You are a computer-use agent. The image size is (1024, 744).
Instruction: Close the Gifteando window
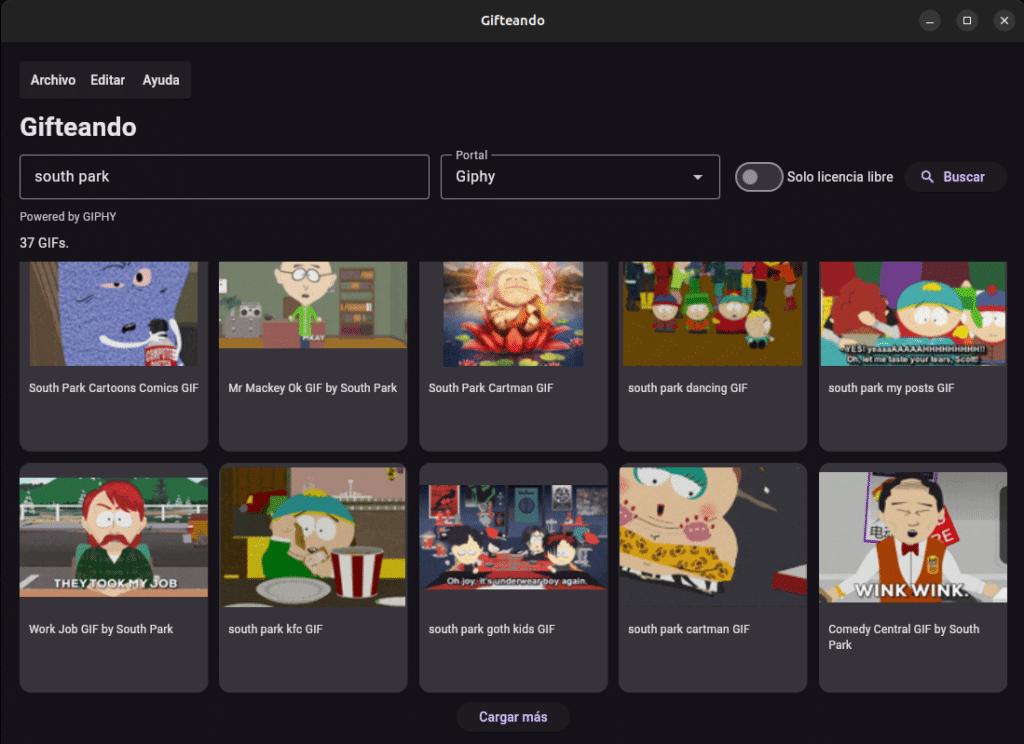pyautogui.click(x=1004, y=21)
